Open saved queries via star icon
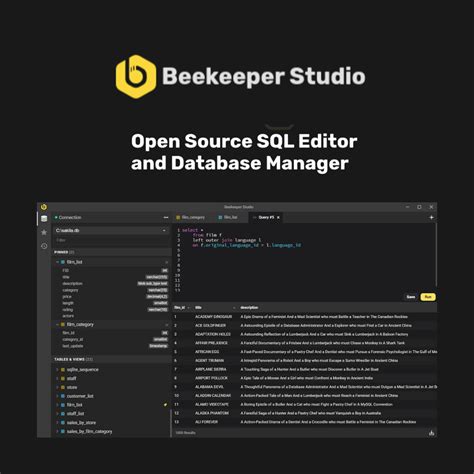The height and width of the screenshot is (474, 474). point(44,232)
